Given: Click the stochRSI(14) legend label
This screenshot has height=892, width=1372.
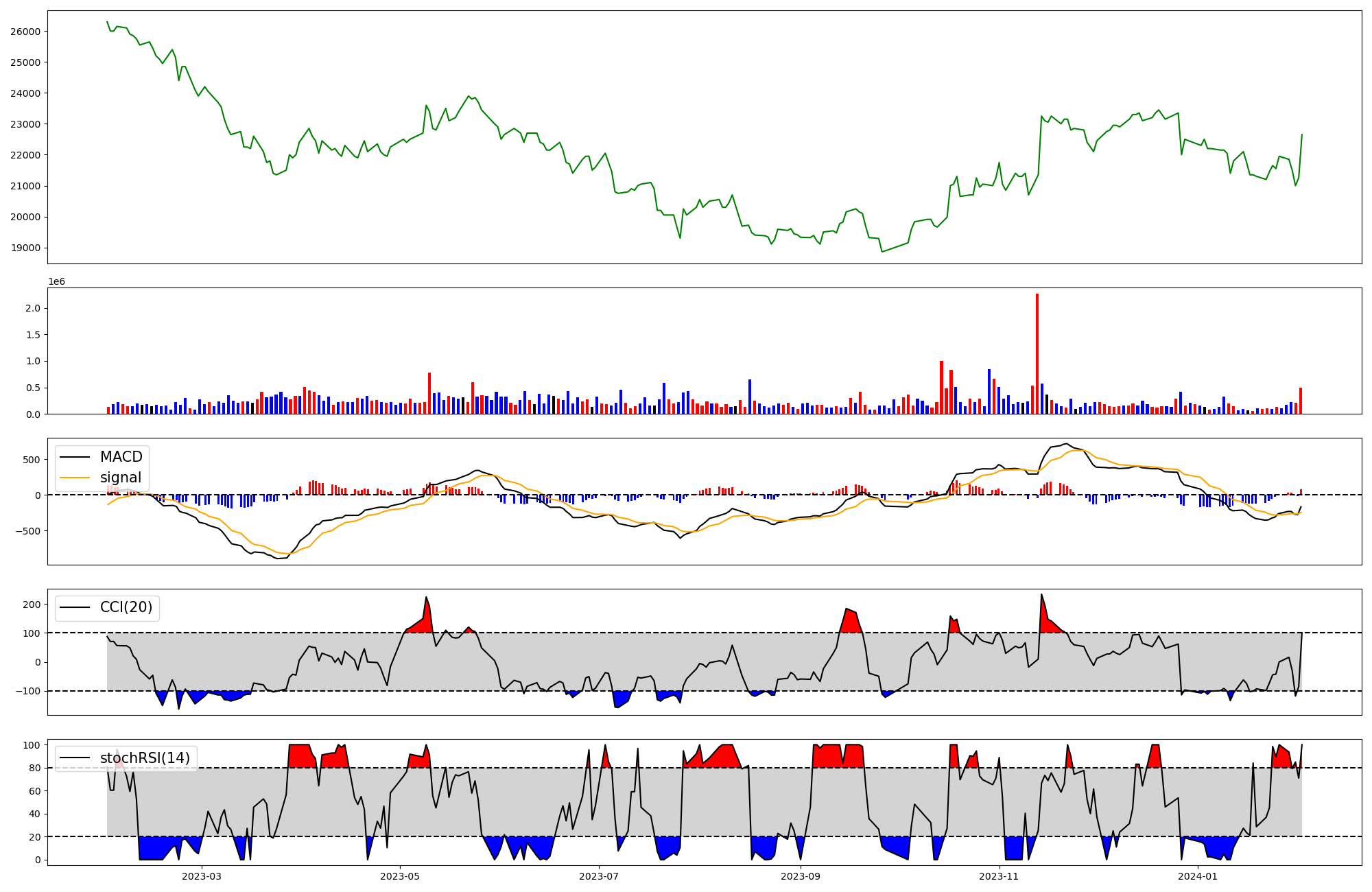Looking at the screenshot, I should pos(145,758).
